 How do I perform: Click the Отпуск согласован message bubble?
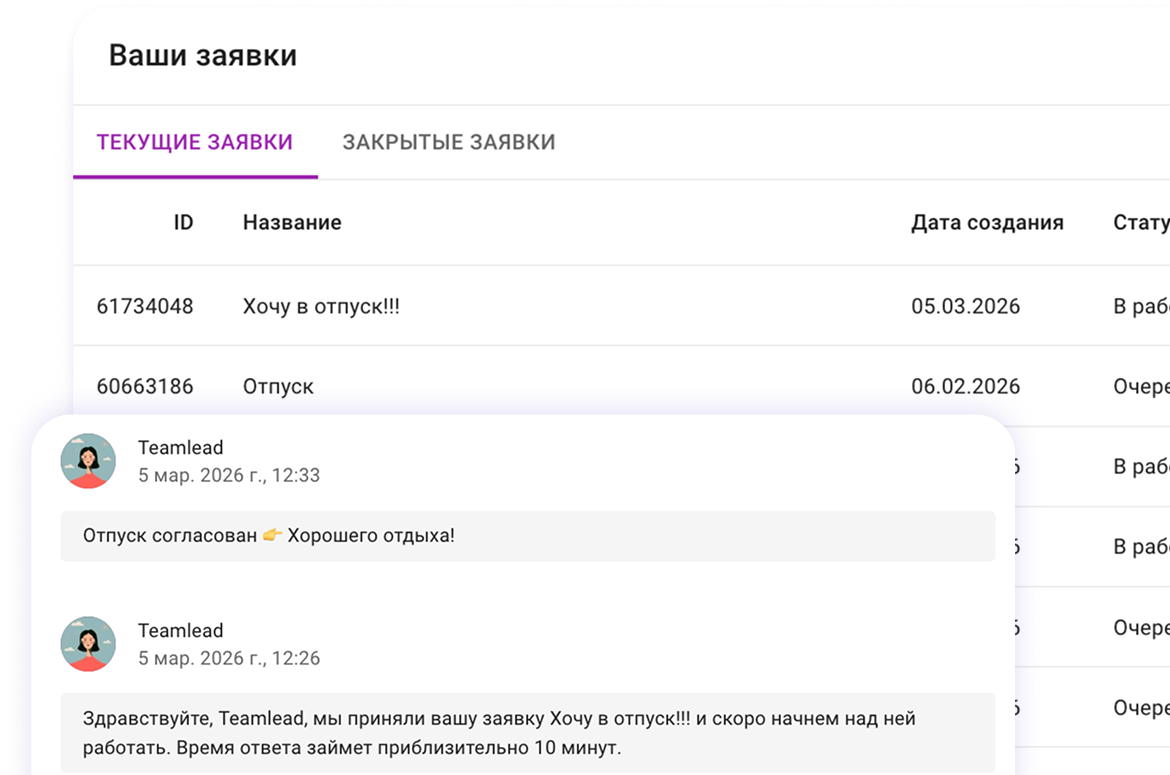pyautogui.click(x=527, y=536)
